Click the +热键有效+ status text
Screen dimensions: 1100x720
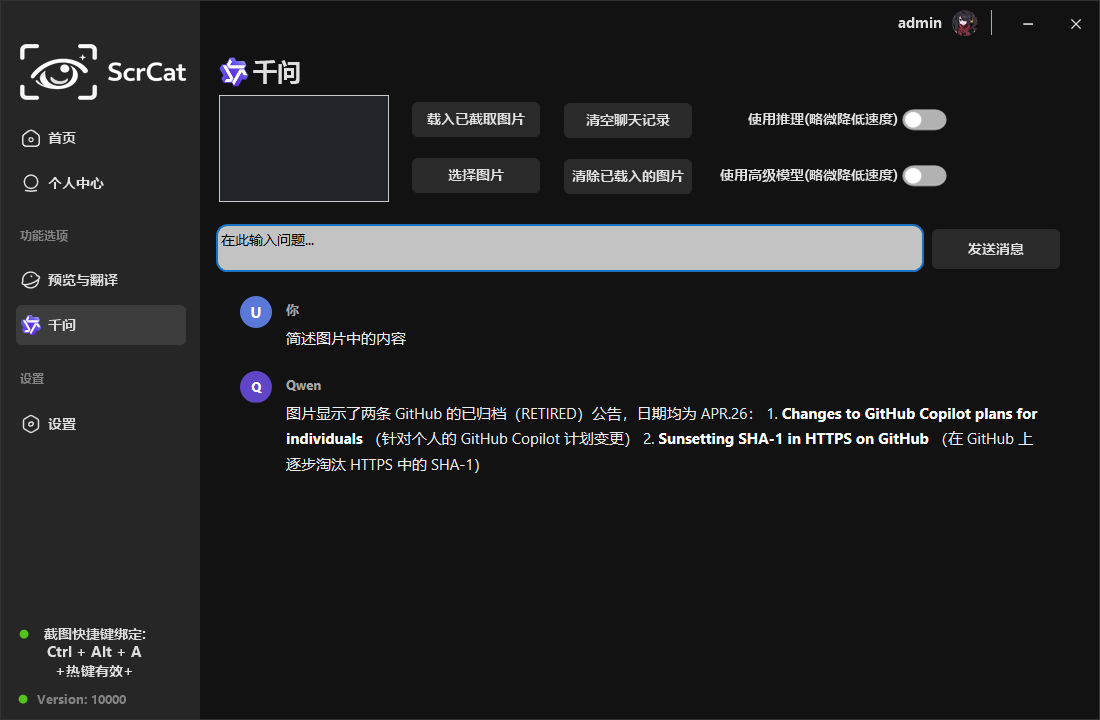pyautogui.click(x=94, y=671)
